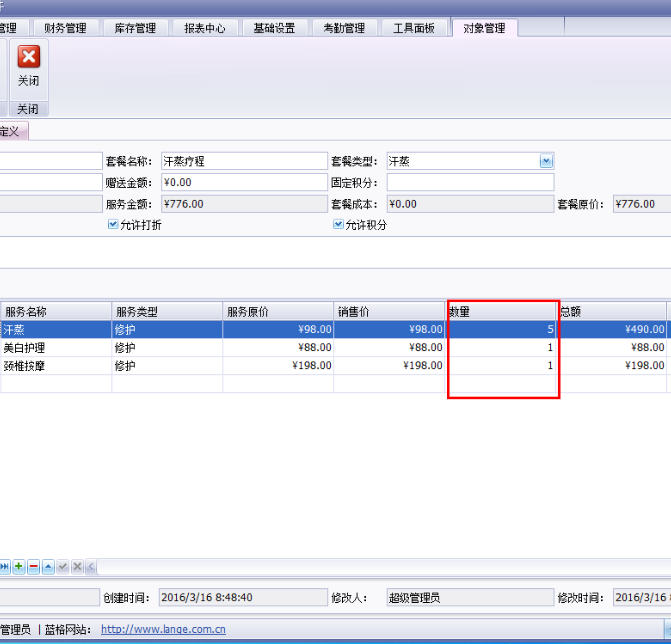This screenshot has width=671, height=644.
Task: Click the horizontal scrollbar track
Action: coord(384,567)
